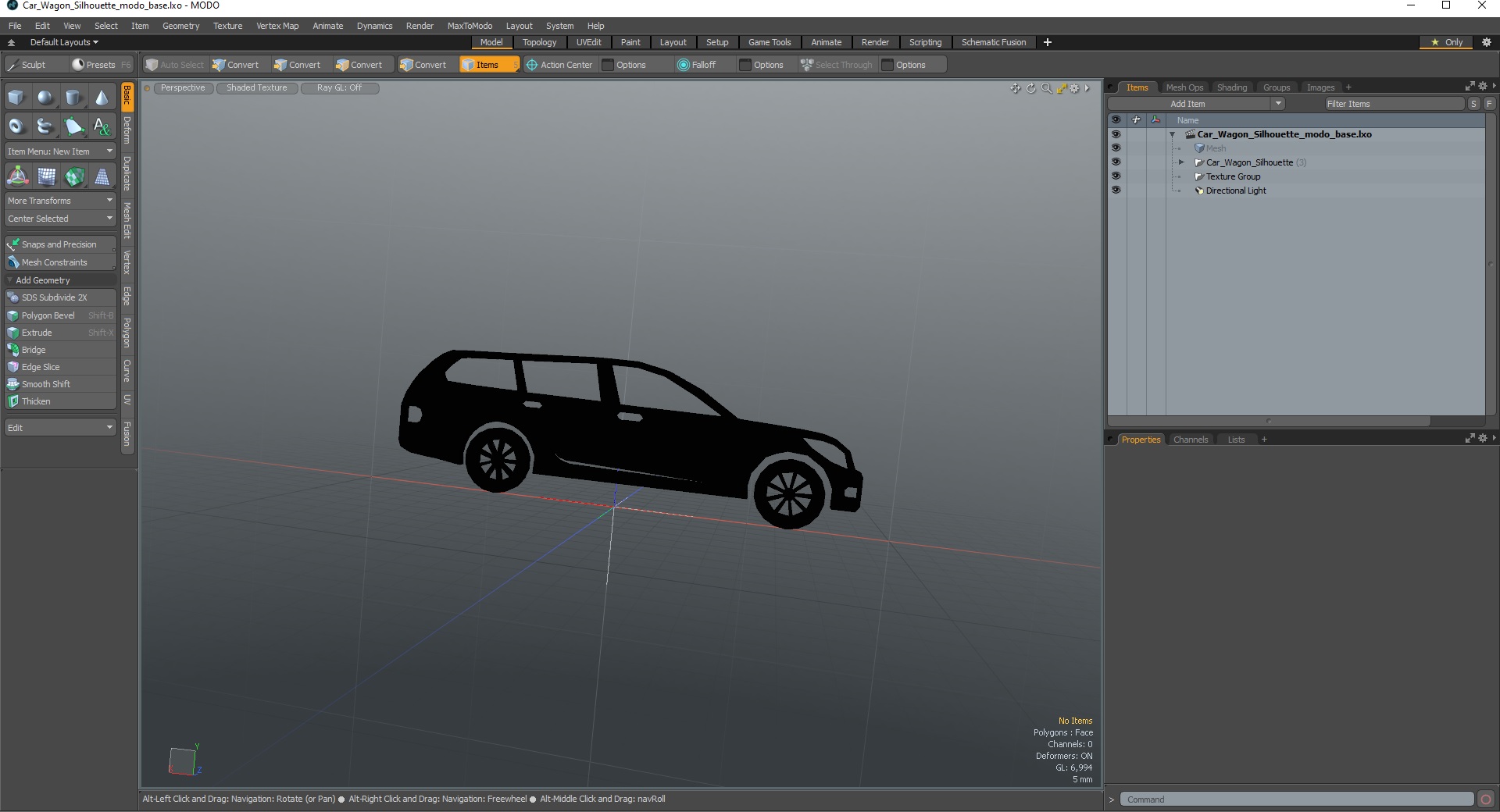
Task: Click the Action Center icon button
Action: (559, 65)
